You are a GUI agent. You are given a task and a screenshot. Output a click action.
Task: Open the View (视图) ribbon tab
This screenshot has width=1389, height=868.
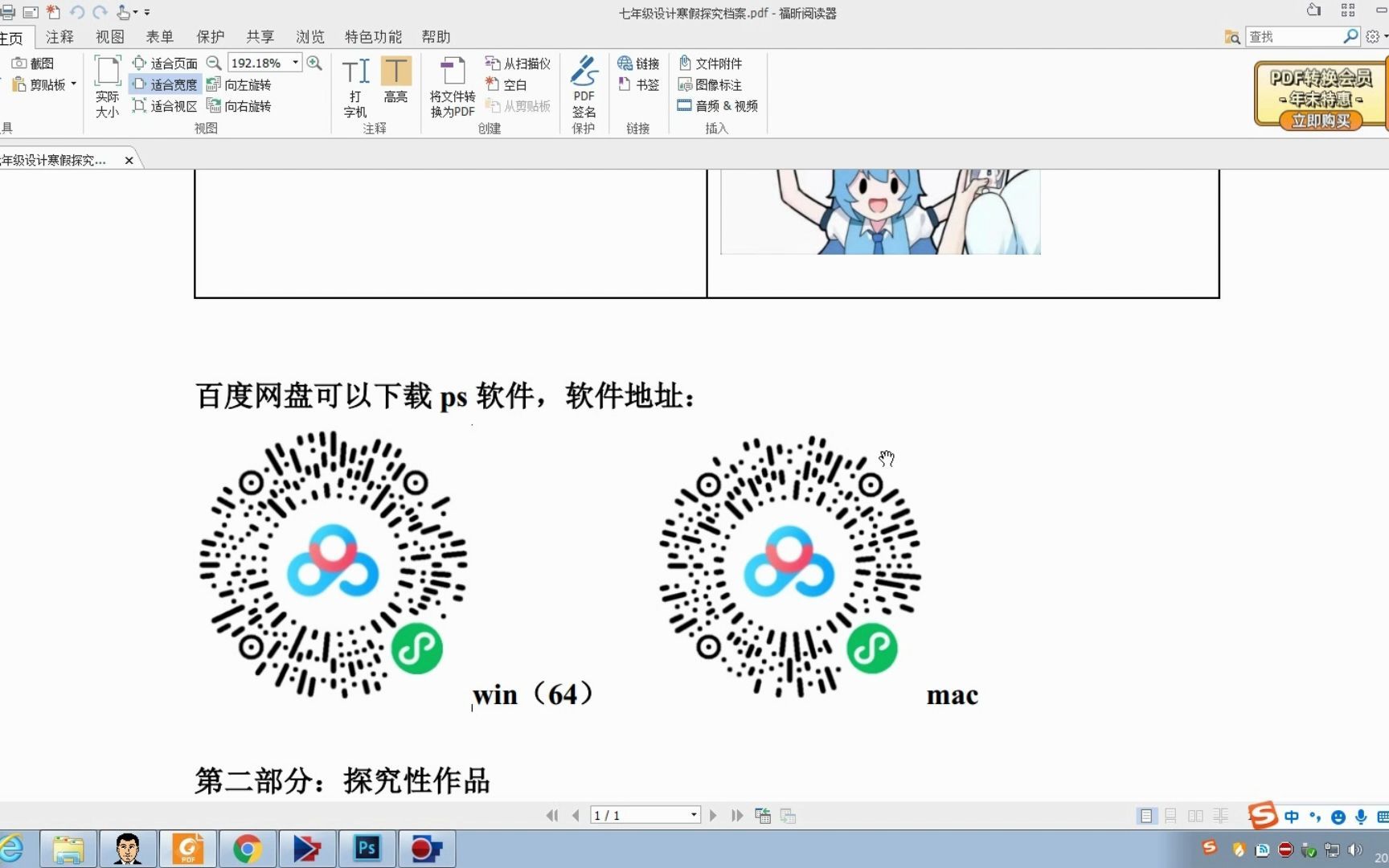click(x=110, y=37)
